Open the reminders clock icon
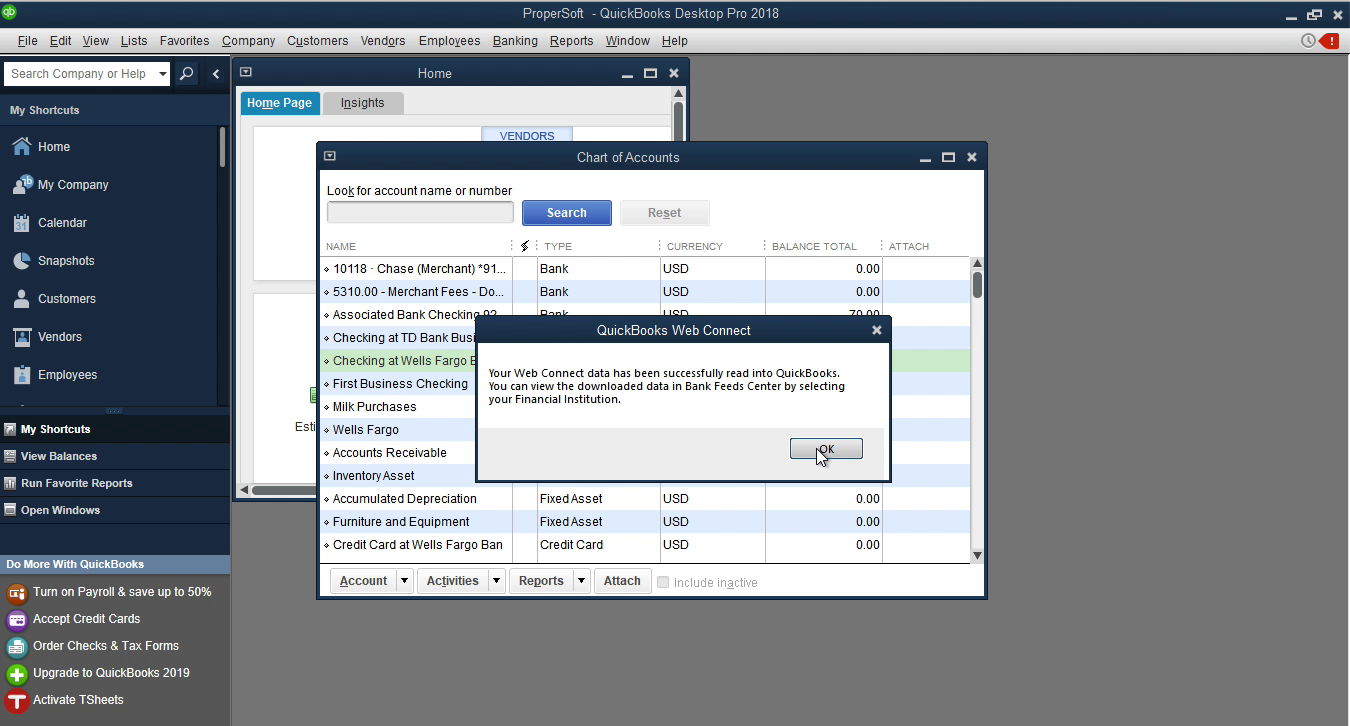 click(1308, 41)
